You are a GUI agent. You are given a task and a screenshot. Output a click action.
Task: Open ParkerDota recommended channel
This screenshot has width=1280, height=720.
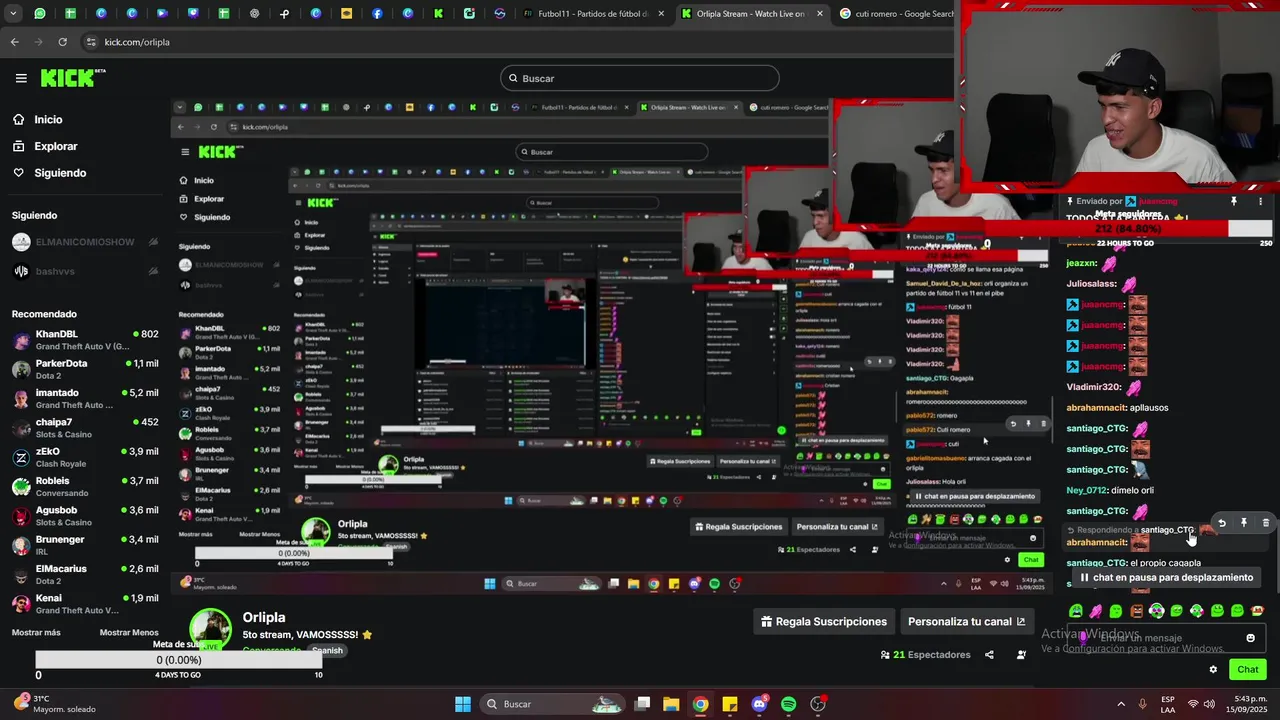(x=85, y=369)
